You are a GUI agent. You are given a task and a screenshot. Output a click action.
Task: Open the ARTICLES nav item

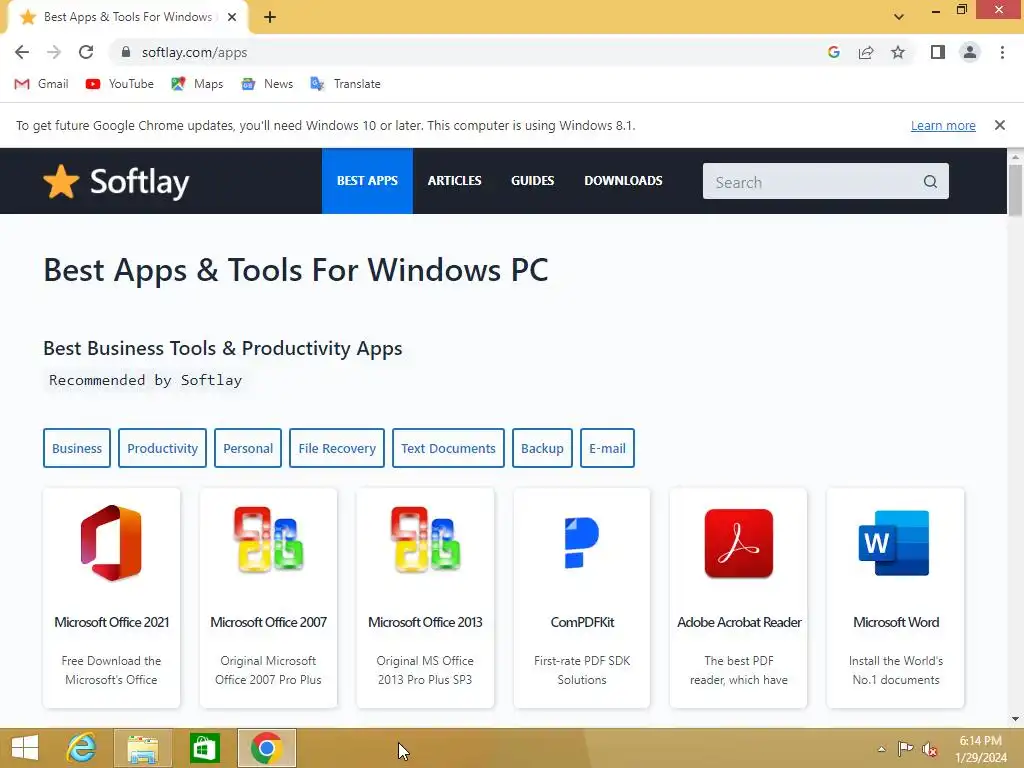[x=455, y=181]
